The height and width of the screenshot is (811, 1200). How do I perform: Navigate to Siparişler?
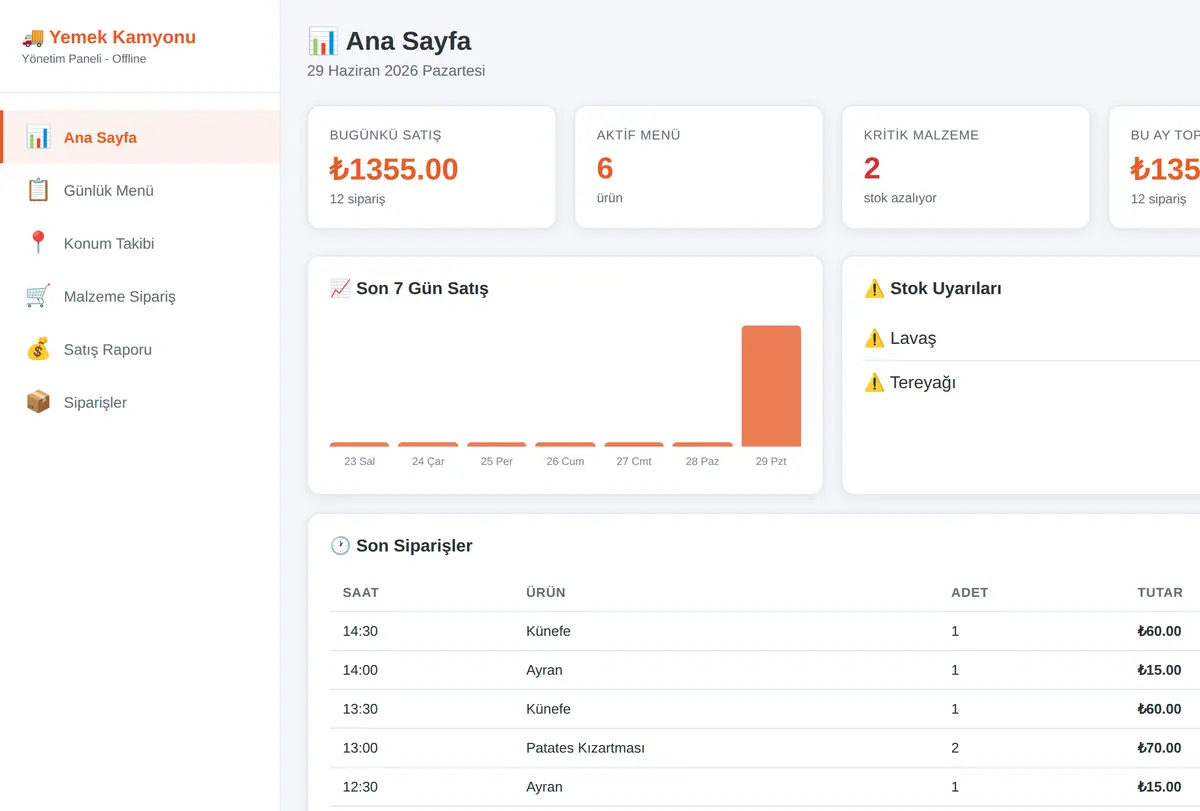pos(140,402)
